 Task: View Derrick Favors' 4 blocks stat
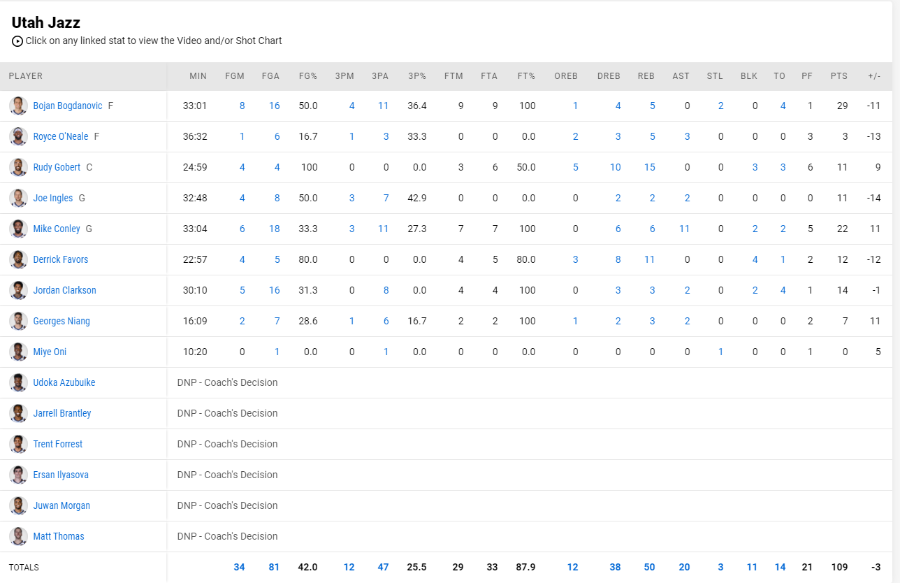[x=755, y=259]
